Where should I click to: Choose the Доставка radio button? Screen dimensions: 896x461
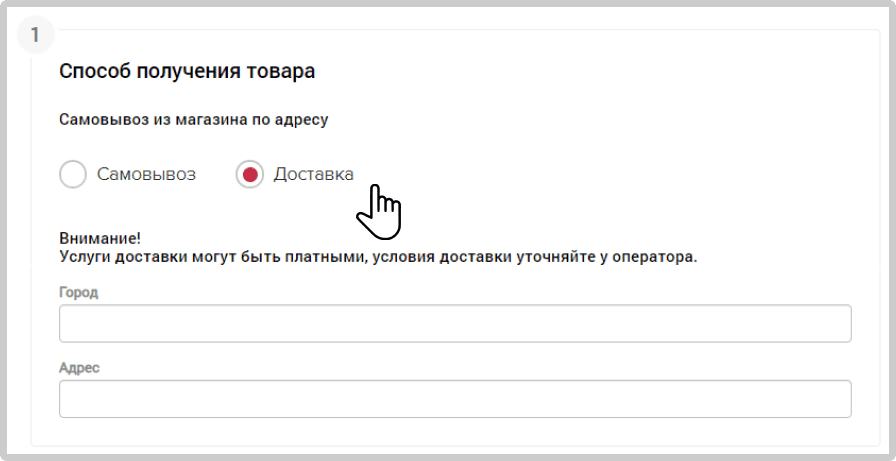pos(250,174)
